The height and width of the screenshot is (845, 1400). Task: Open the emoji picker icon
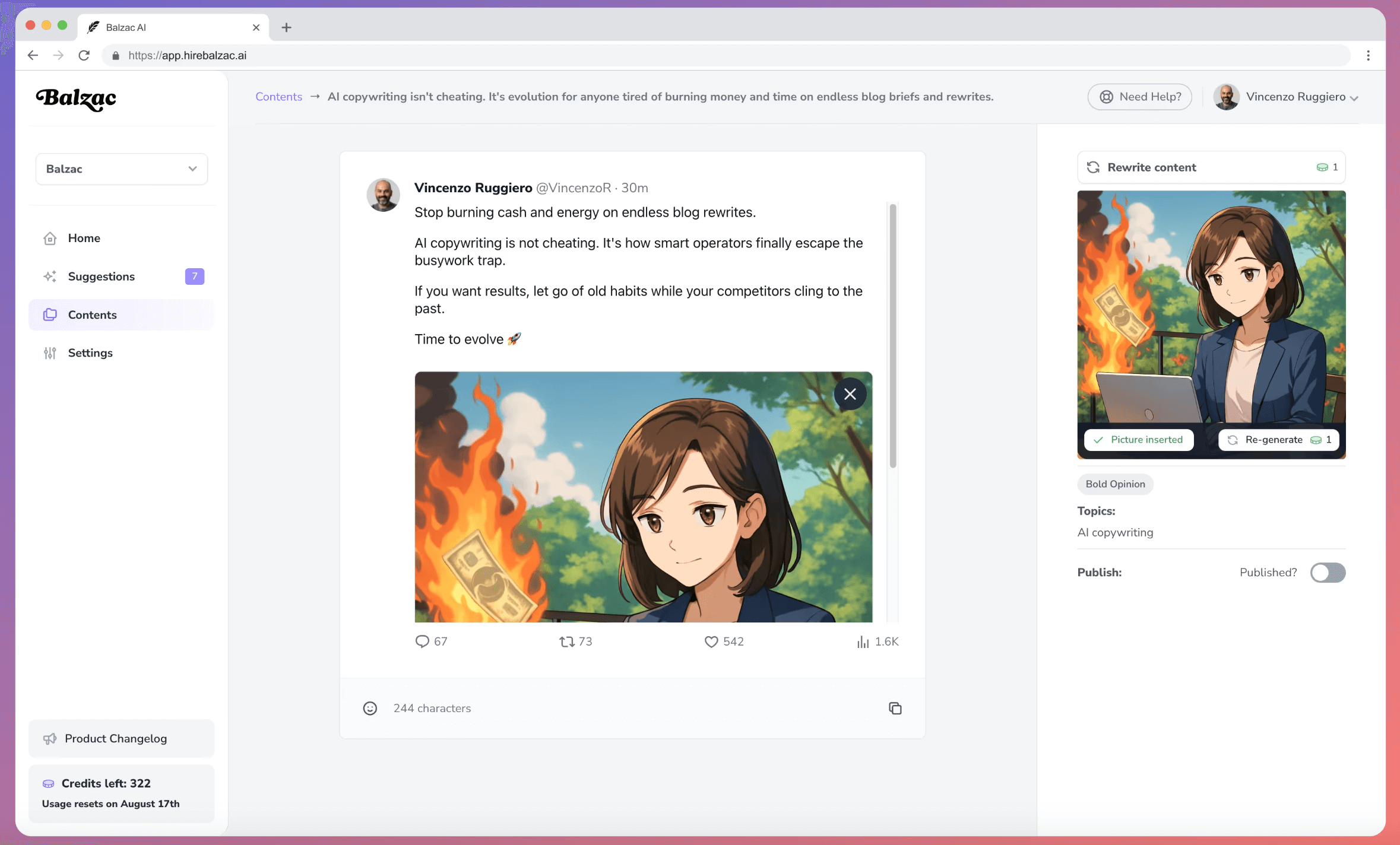(370, 708)
